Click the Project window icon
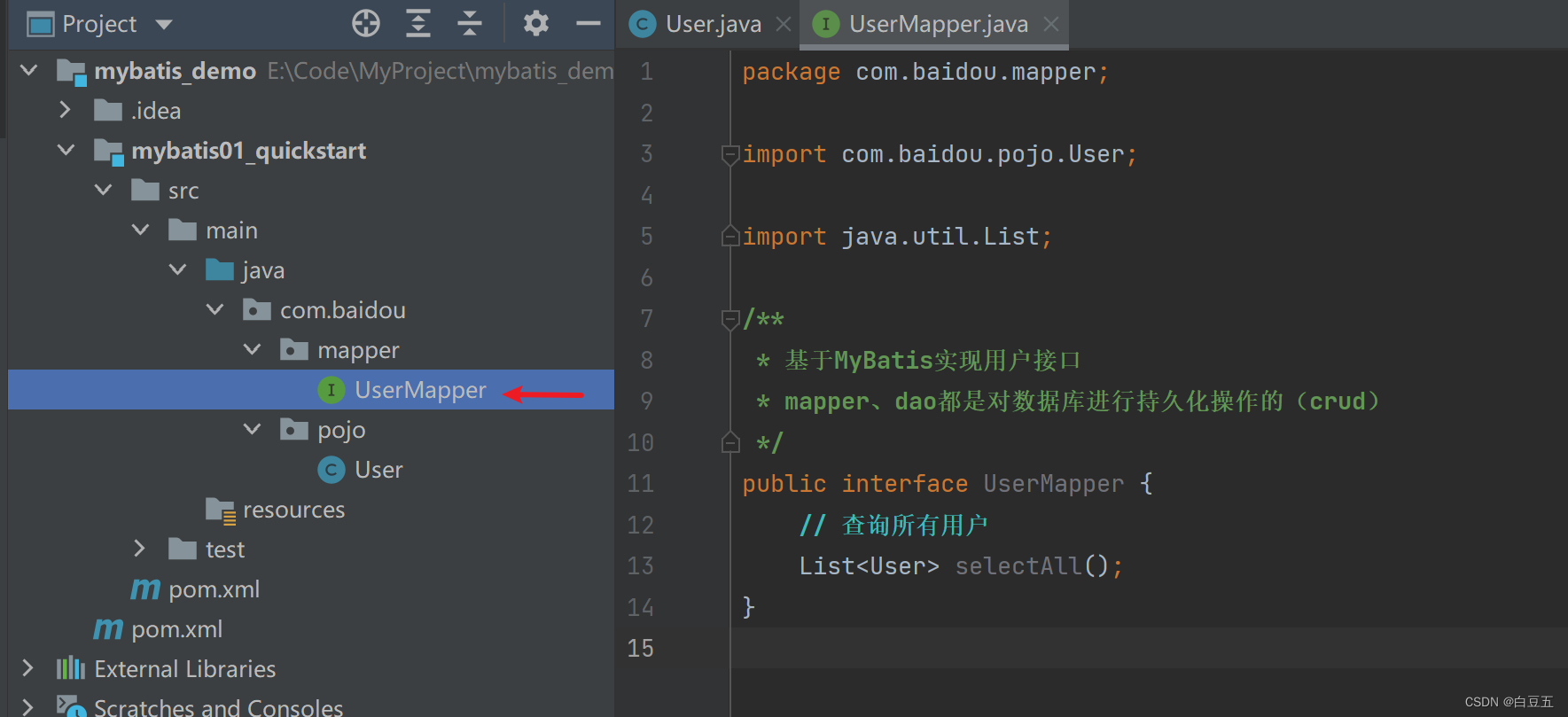 click(41, 24)
